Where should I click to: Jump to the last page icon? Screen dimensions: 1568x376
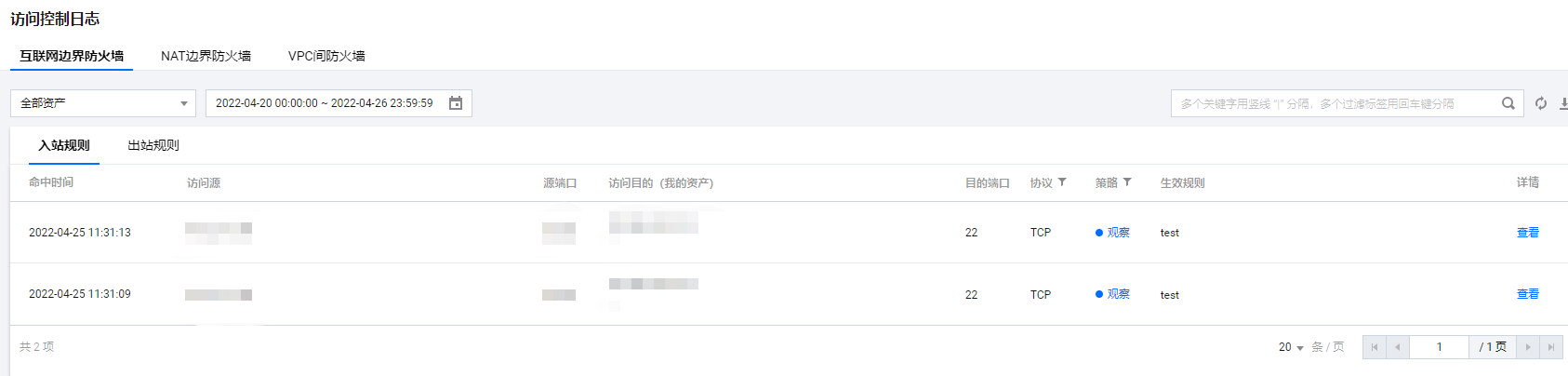(1551, 347)
